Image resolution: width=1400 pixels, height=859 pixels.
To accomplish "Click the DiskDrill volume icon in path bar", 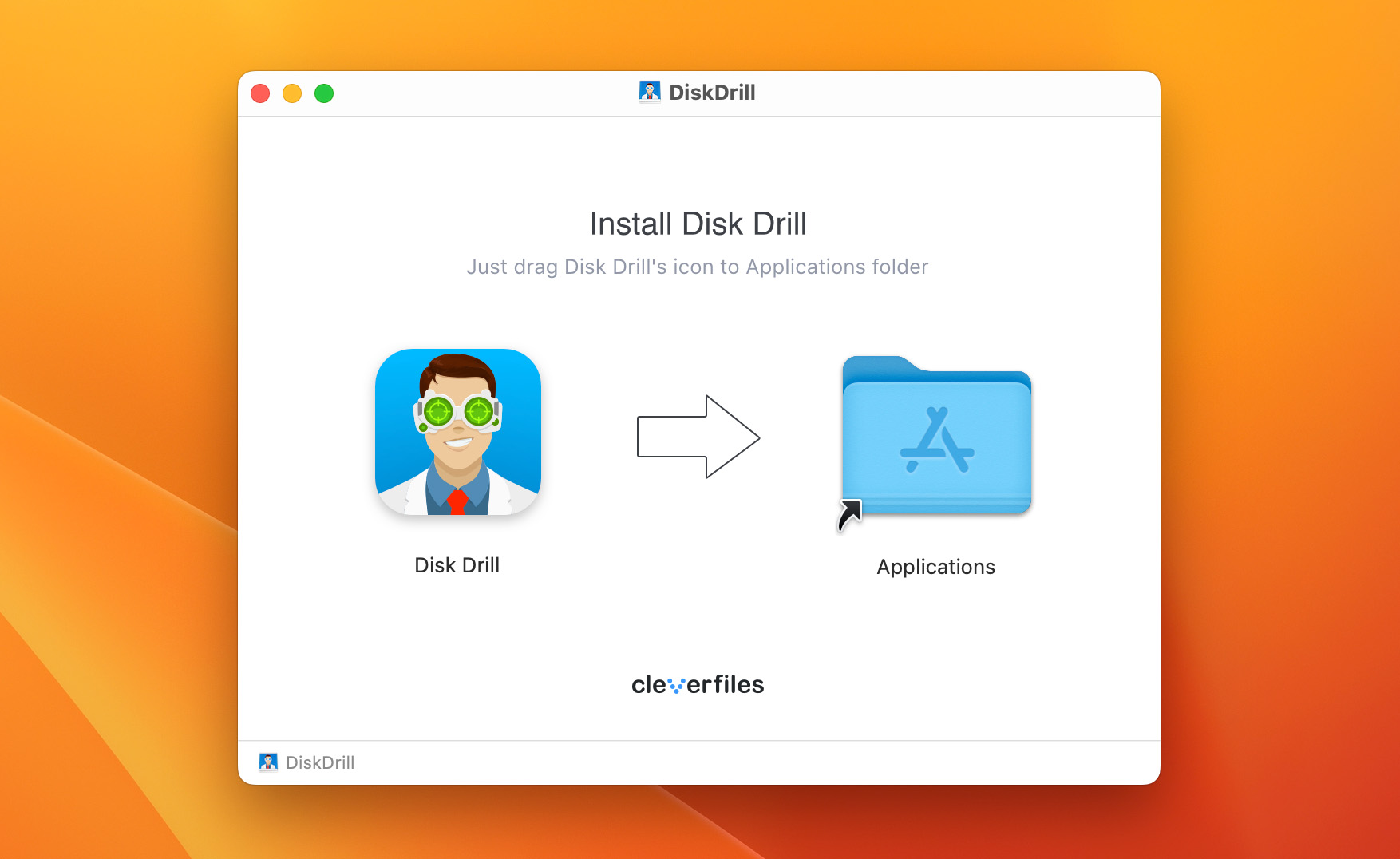I will [x=268, y=762].
